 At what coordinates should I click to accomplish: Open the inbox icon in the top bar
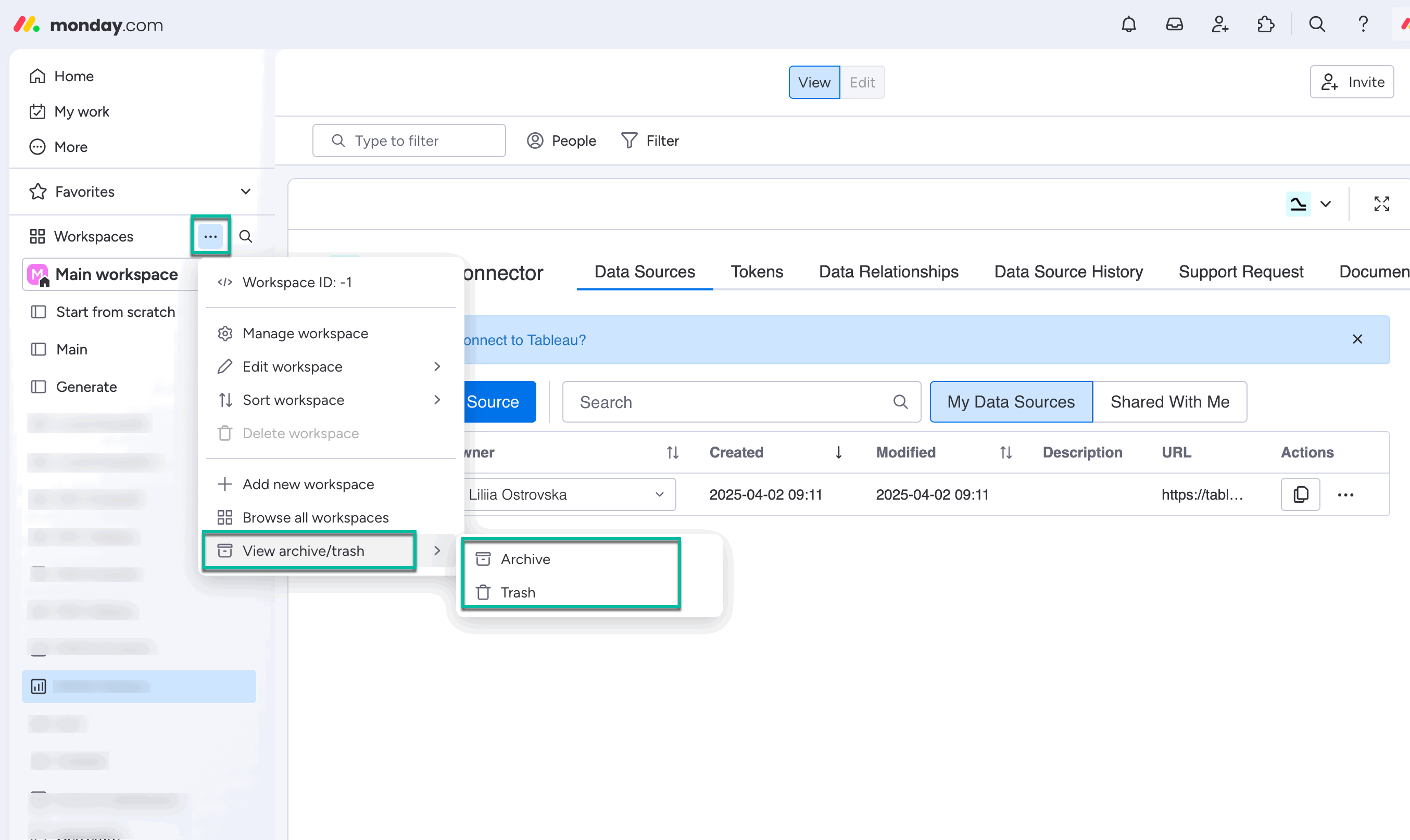1175,24
